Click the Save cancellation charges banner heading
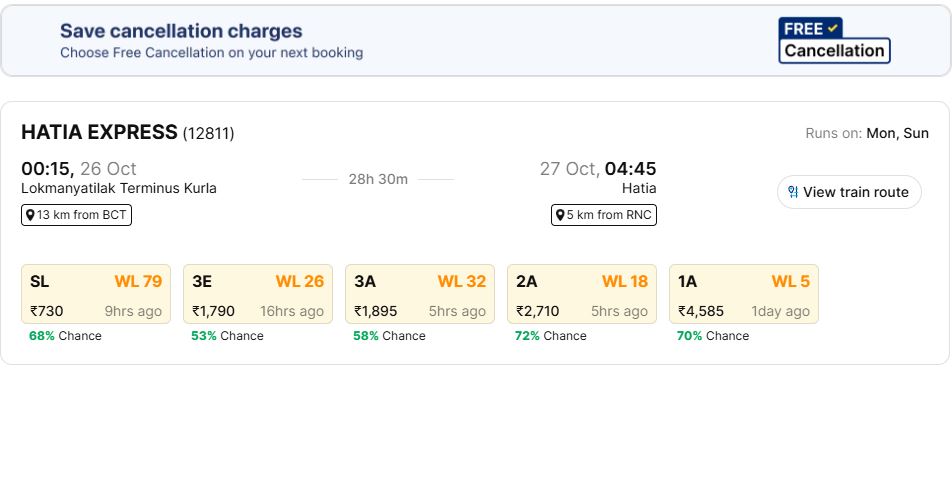The height and width of the screenshot is (485, 952). click(181, 31)
